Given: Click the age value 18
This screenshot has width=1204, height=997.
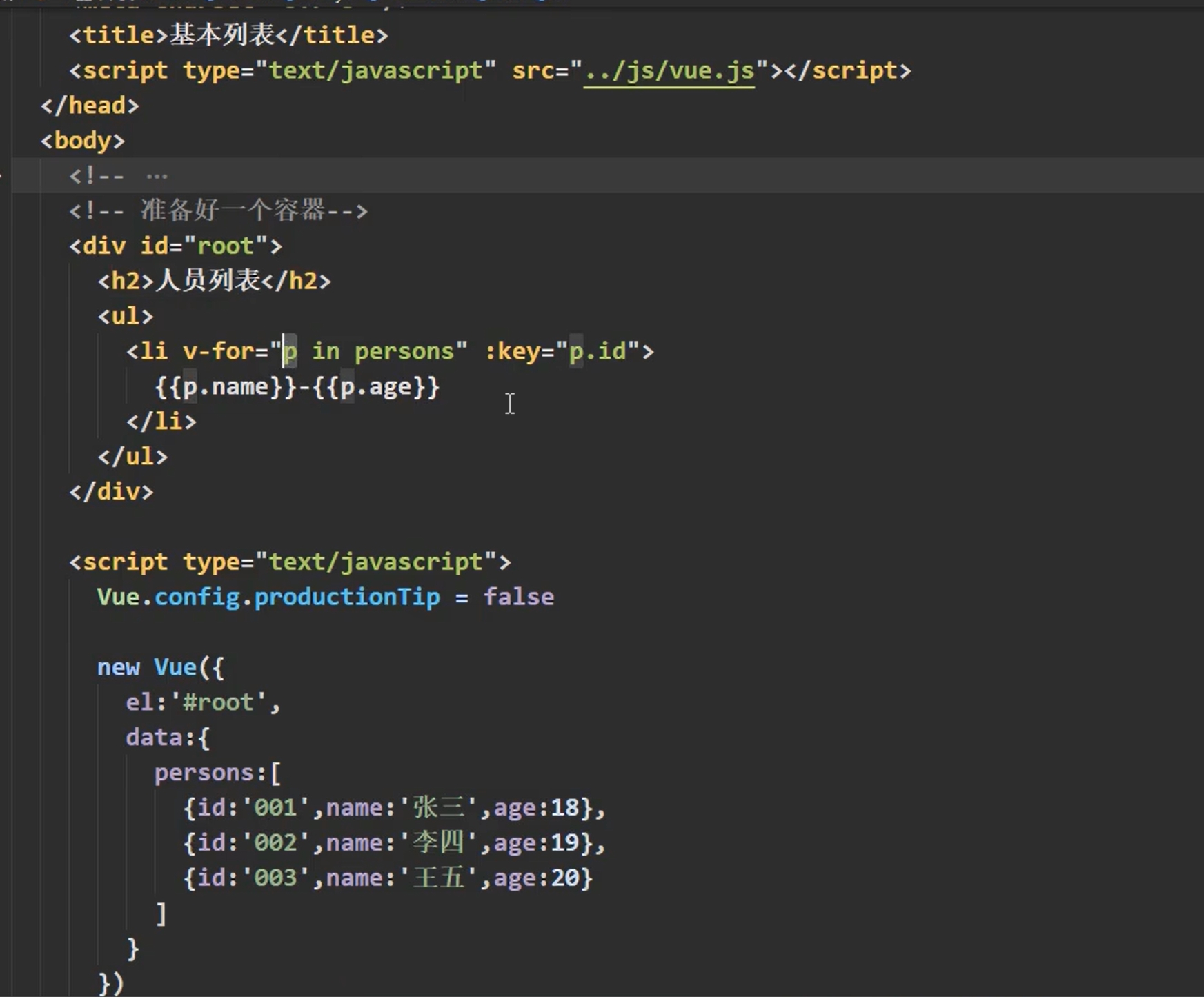Looking at the screenshot, I should pyautogui.click(x=564, y=808).
